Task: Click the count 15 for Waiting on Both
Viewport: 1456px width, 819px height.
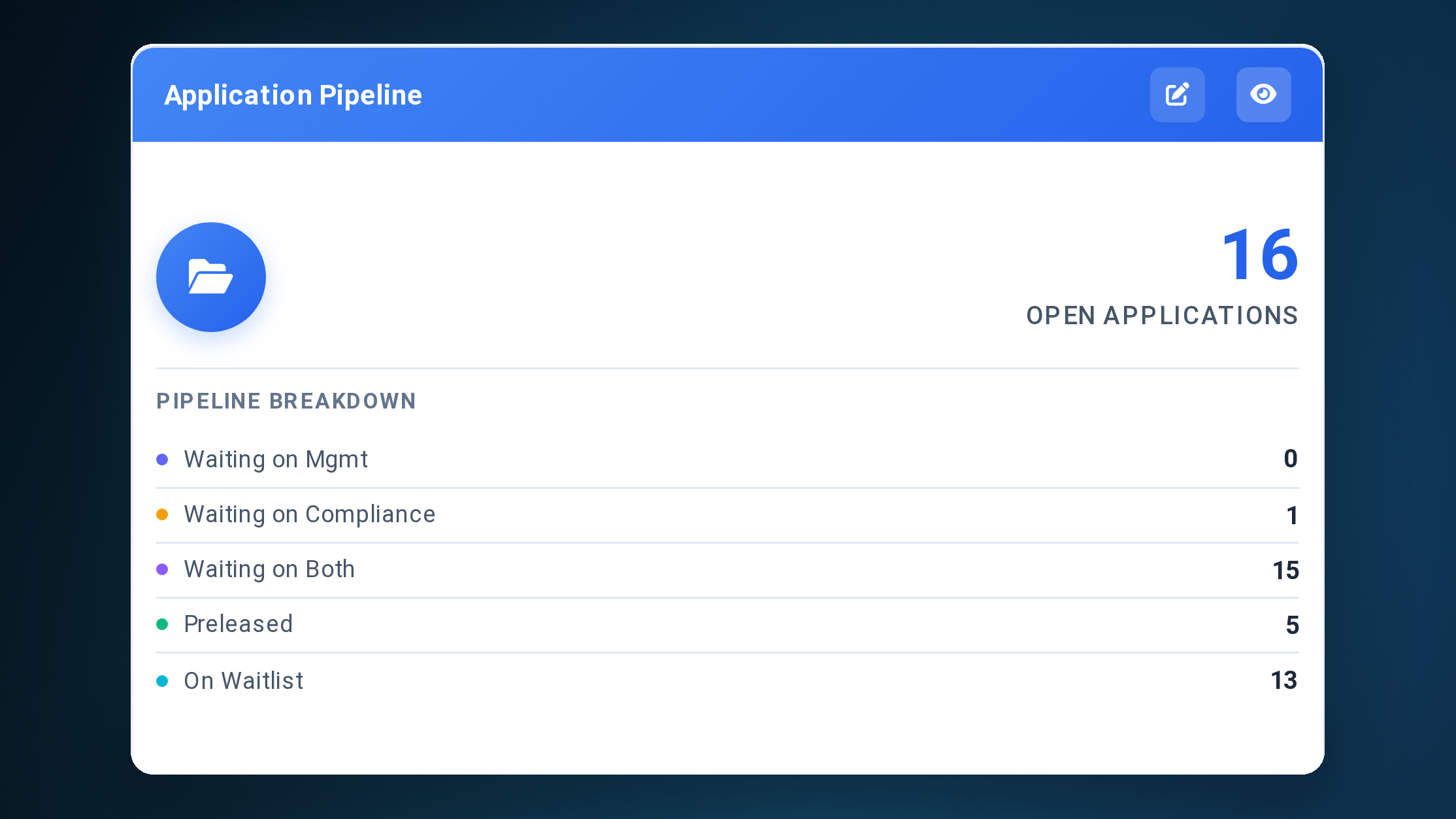Action: [1285, 571]
